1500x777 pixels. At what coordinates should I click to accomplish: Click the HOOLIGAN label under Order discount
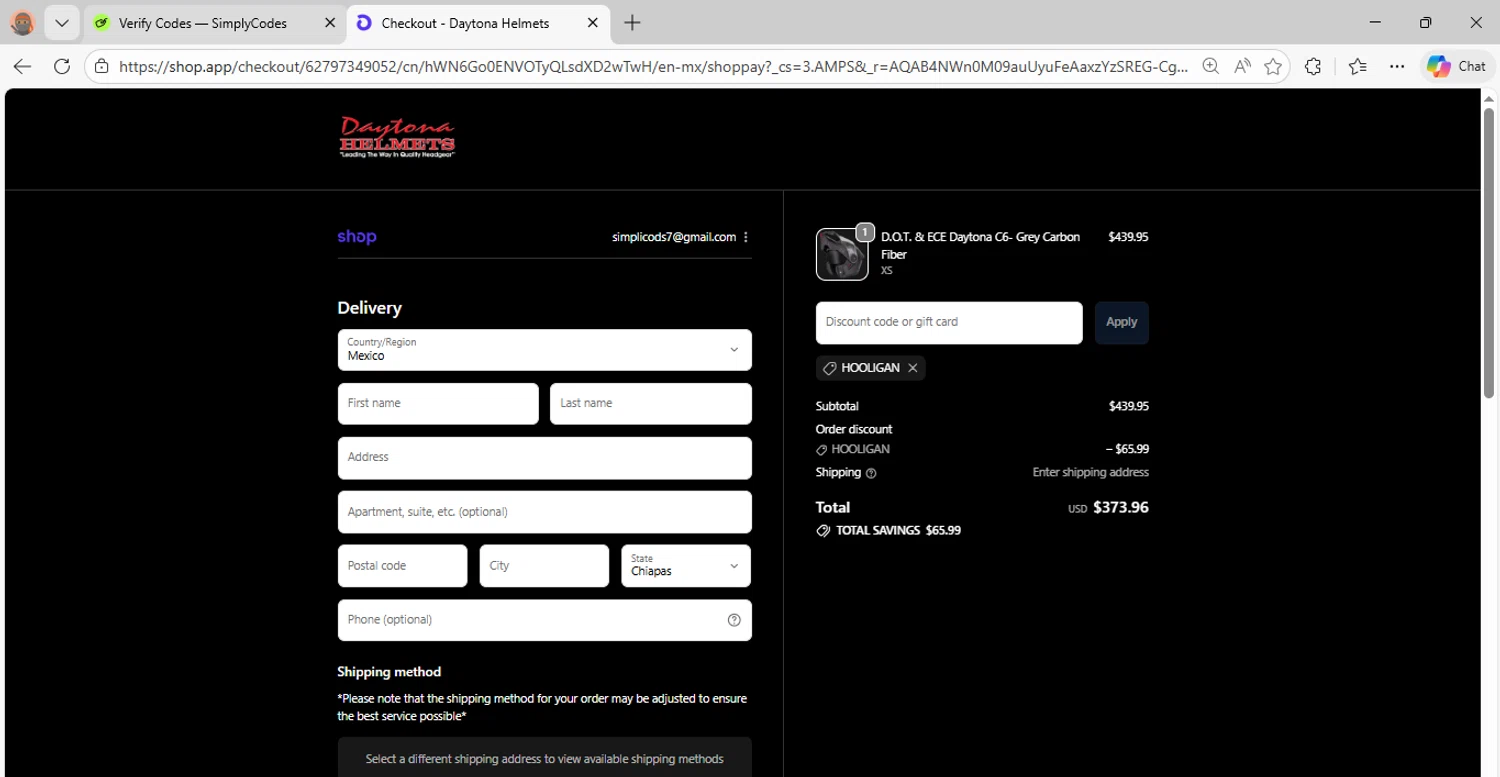point(860,449)
